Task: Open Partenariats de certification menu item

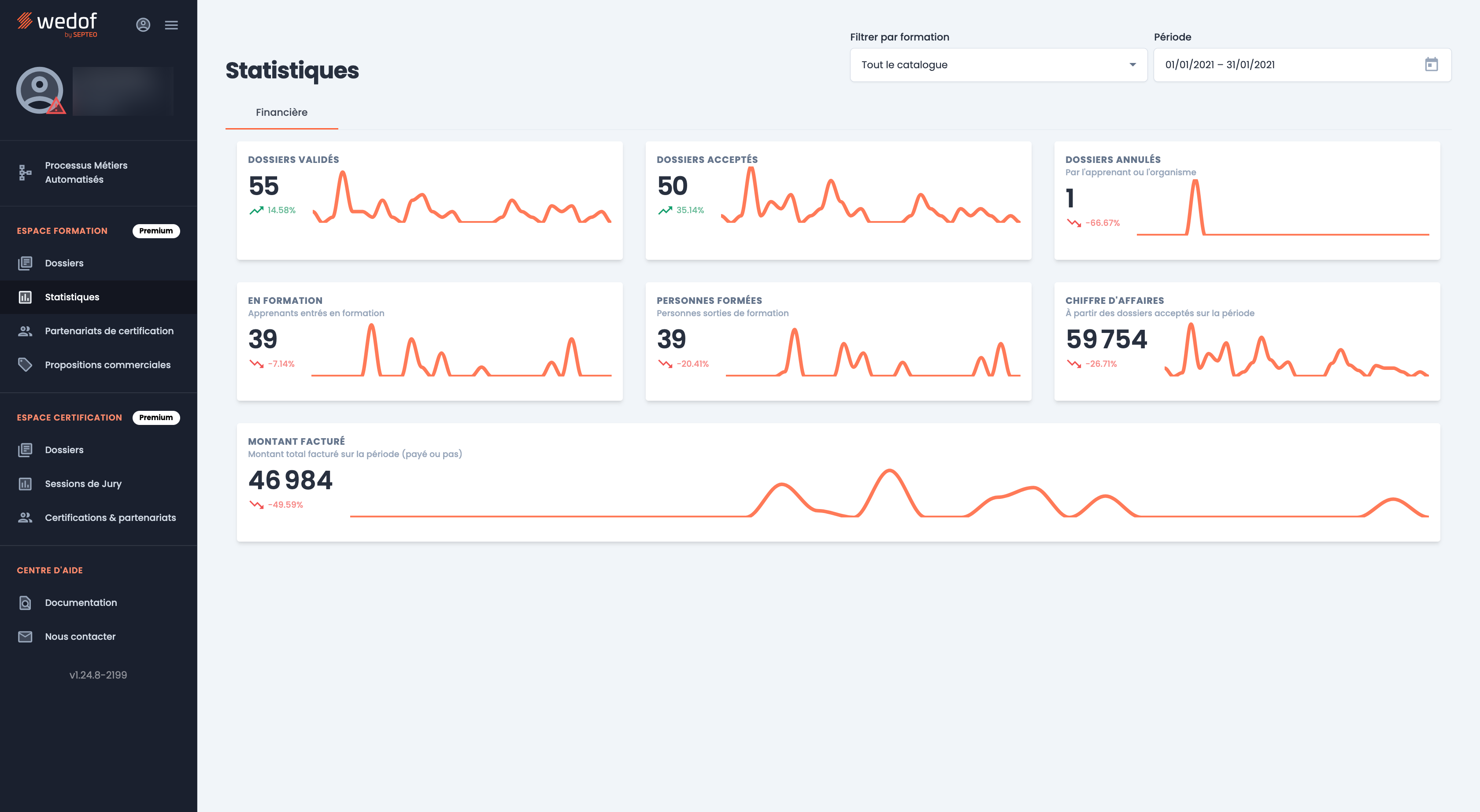Action: coord(109,331)
